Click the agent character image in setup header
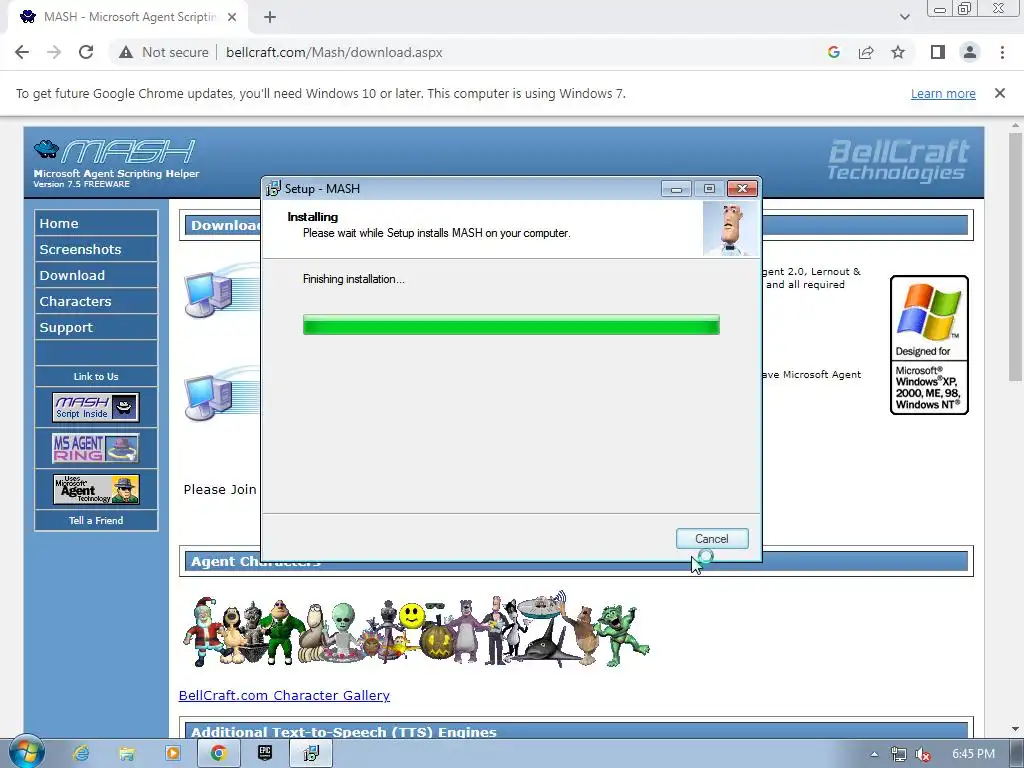 coord(731,229)
